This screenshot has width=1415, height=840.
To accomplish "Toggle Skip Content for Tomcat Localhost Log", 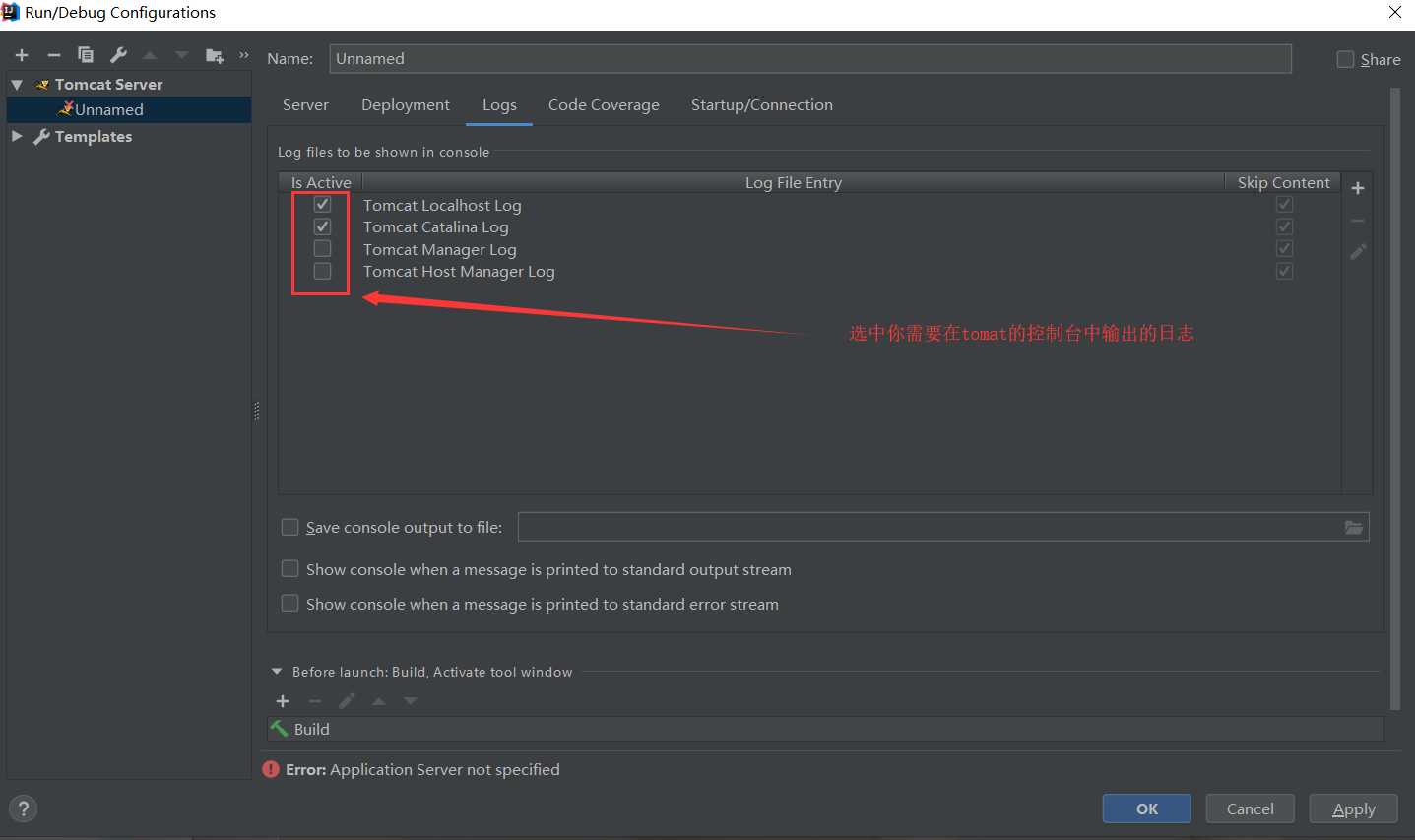I will pyautogui.click(x=1284, y=205).
